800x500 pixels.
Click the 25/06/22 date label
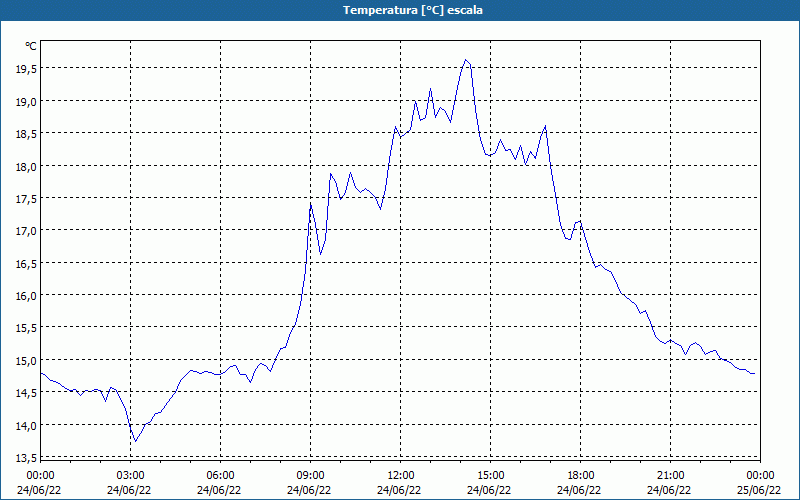[760, 490]
